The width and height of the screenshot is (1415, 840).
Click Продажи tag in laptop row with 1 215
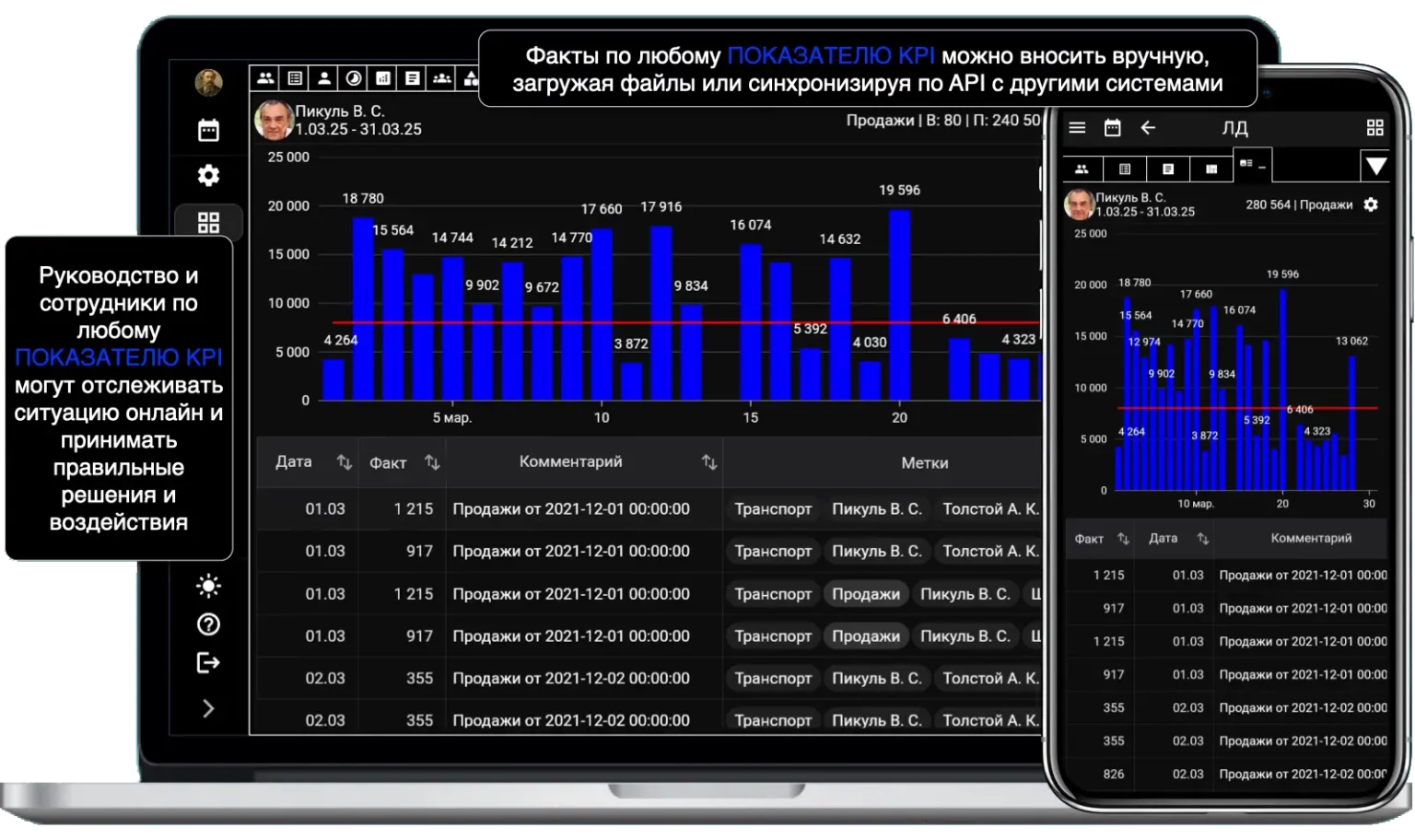click(866, 594)
